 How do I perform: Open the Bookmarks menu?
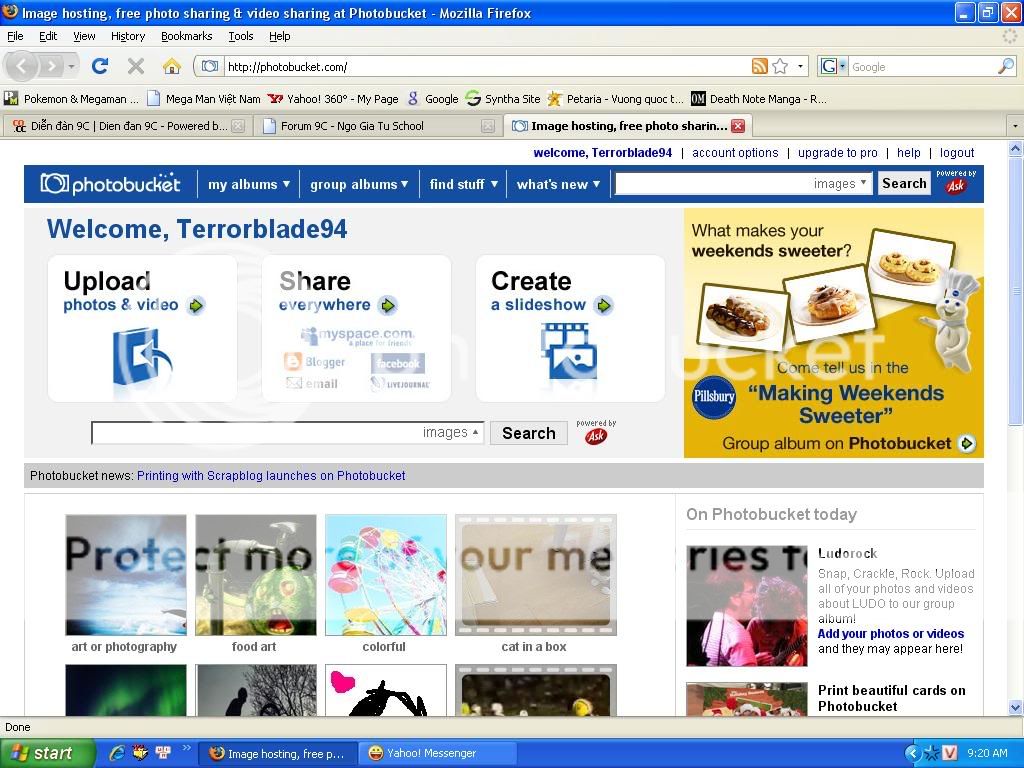pyautogui.click(x=186, y=36)
